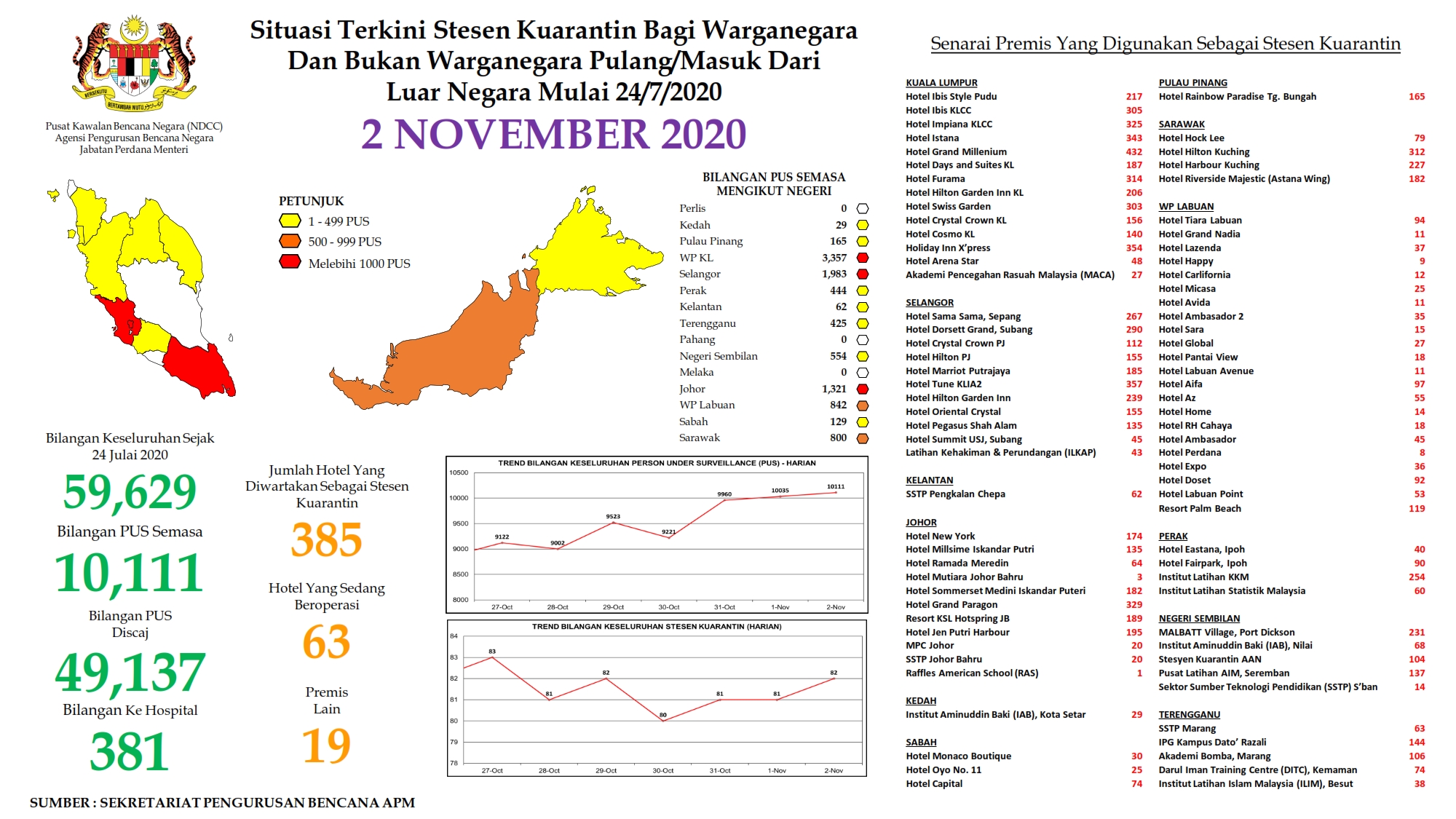Click the orange hexagon next to WP Labuan
This screenshot has width=1456, height=819.
click(863, 405)
